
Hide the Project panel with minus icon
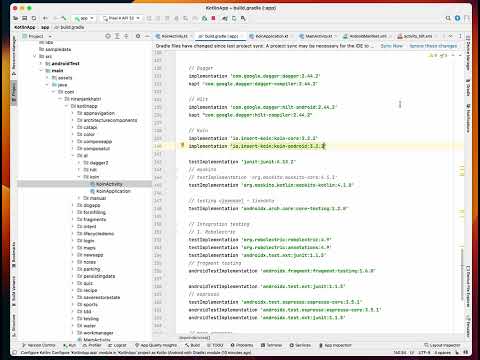tap(147, 36)
